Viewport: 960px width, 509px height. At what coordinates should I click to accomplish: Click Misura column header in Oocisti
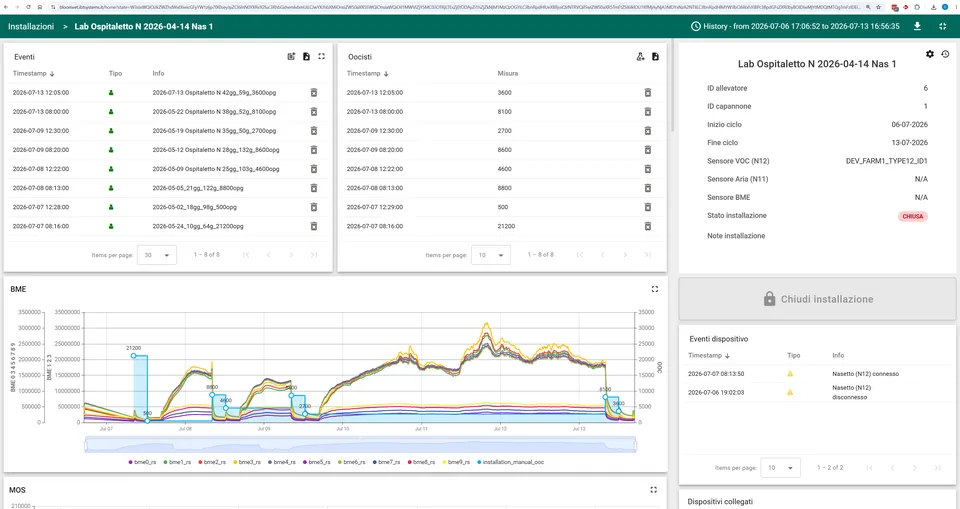508,74
